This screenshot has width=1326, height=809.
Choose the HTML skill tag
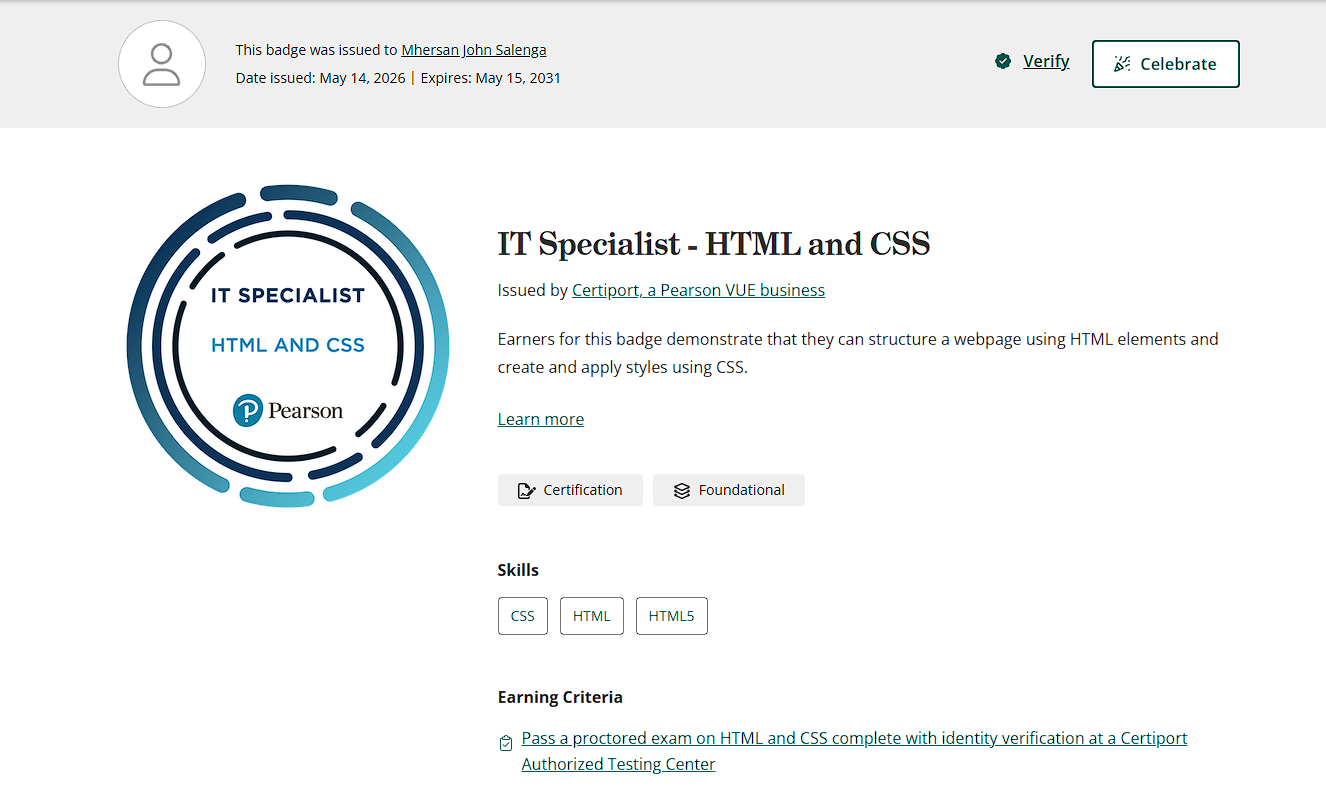click(592, 616)
